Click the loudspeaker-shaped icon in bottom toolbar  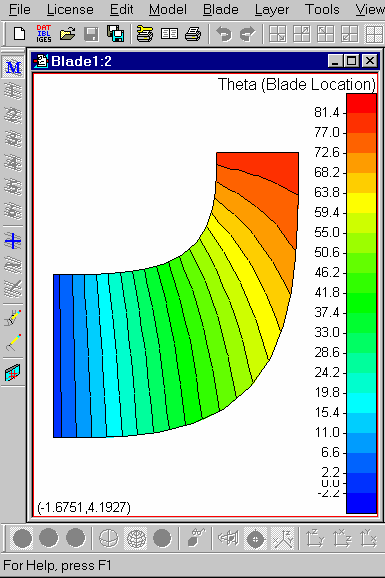[x=228, y=539]
